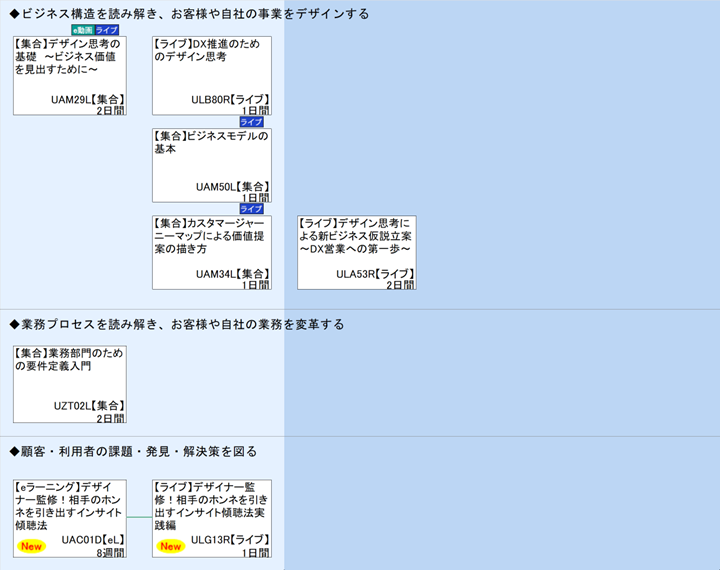Open the インサイト傾聴法実践編 card ULG13R
The width and height of the screenshot is (720, 570).
pyautogui.click(x=212, y=519)
